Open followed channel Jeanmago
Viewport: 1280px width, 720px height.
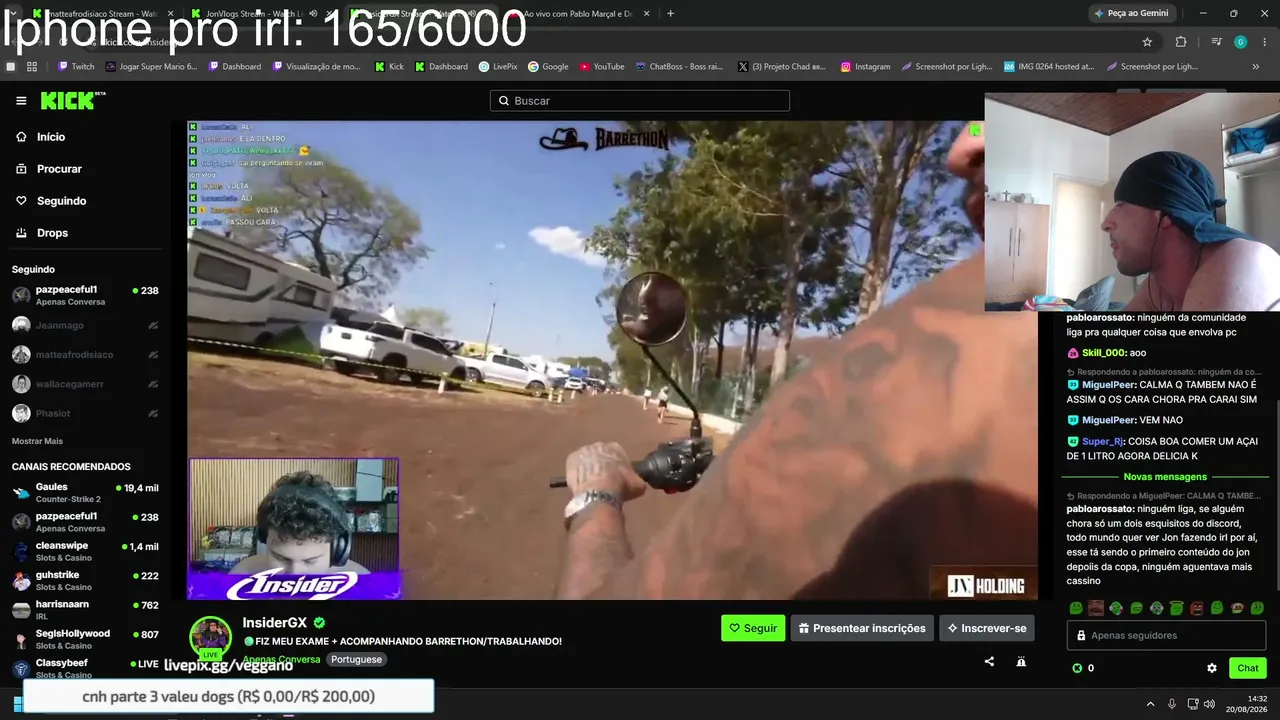[86, 325]
